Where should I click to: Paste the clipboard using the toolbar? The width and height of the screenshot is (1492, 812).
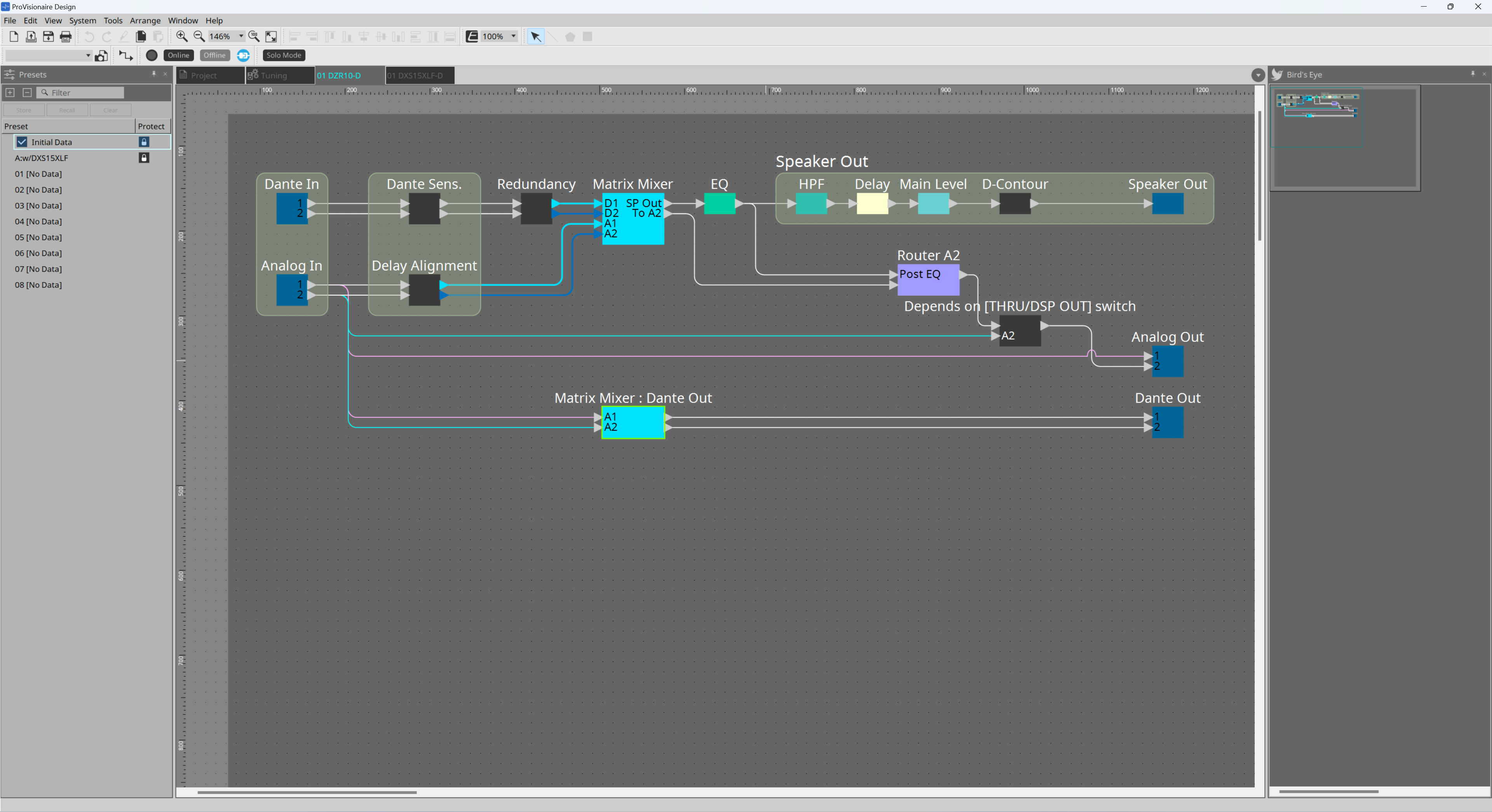[158, 37]
